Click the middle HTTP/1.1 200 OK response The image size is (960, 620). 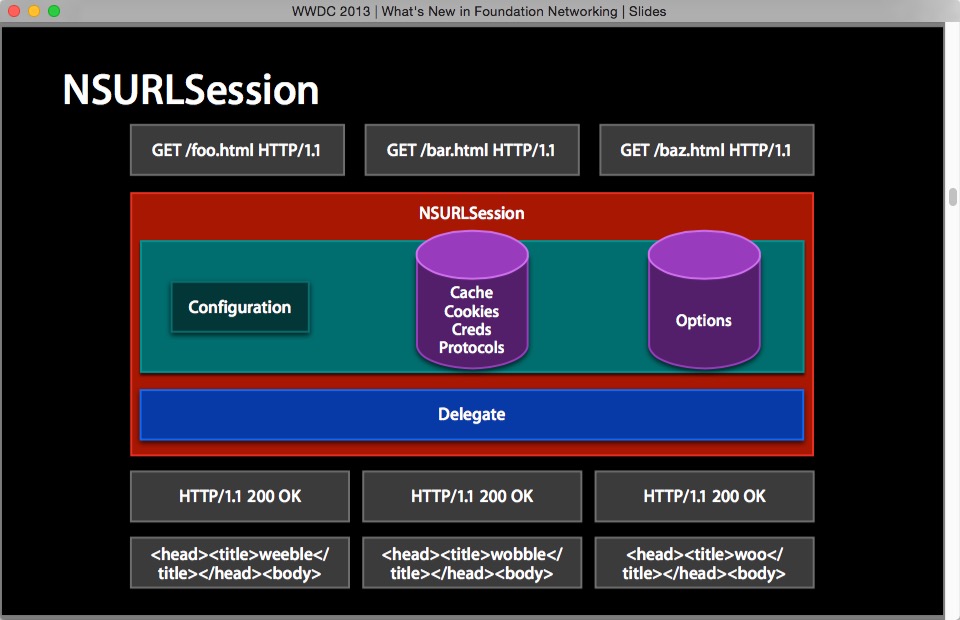(x=472, y=496)
